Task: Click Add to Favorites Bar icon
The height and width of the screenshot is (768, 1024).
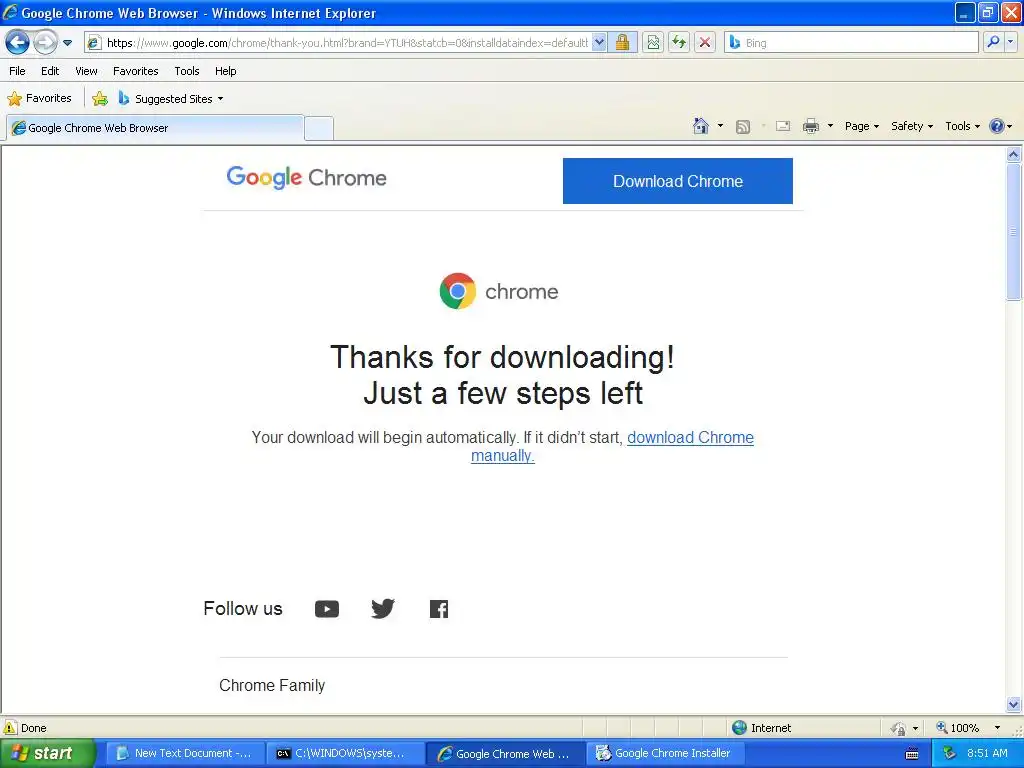Action: click(100, 99)
